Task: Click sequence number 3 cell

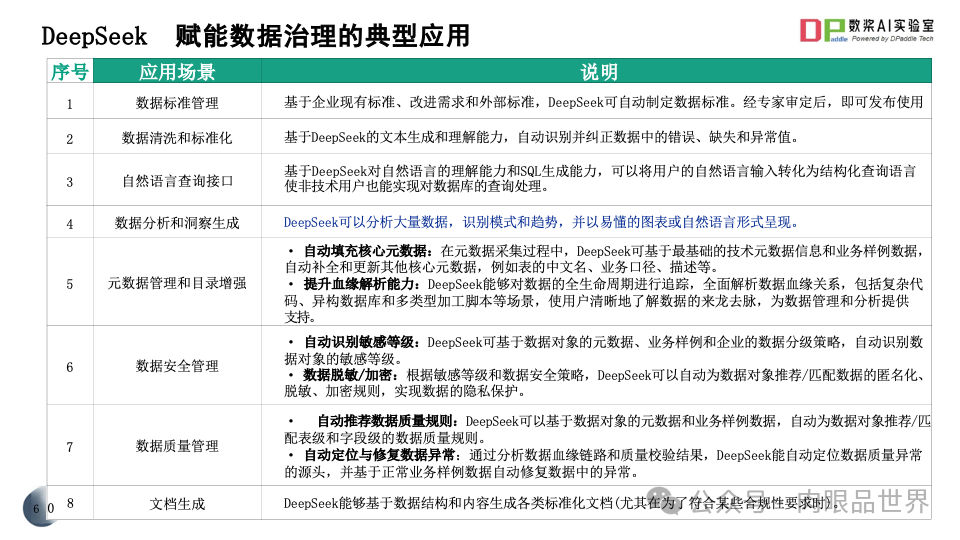Action: [x=70, y=181]
